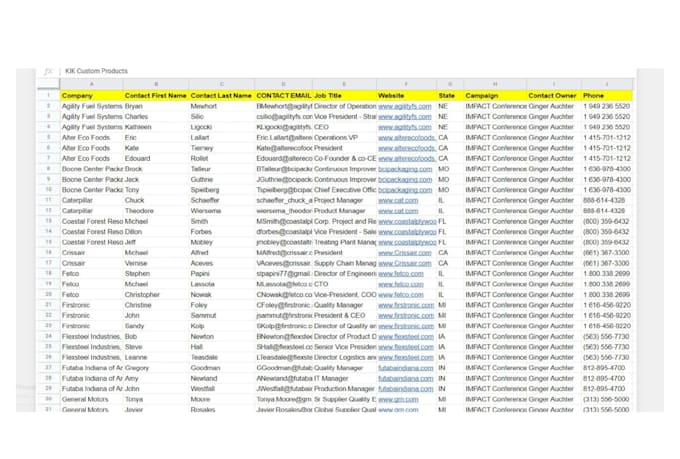Click last name cell Aceves
680x459 pixels.
pos(222,263)
